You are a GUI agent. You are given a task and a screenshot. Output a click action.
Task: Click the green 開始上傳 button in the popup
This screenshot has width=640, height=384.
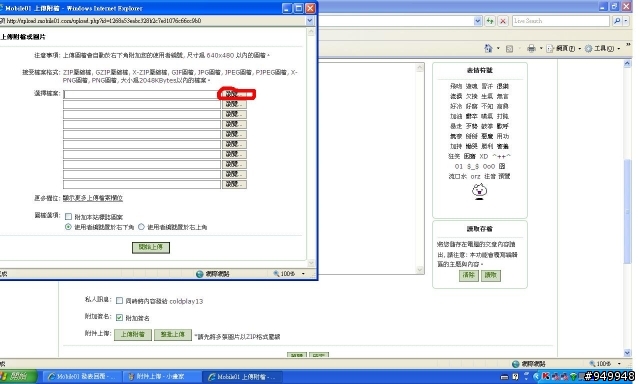(x=151, y=247)
